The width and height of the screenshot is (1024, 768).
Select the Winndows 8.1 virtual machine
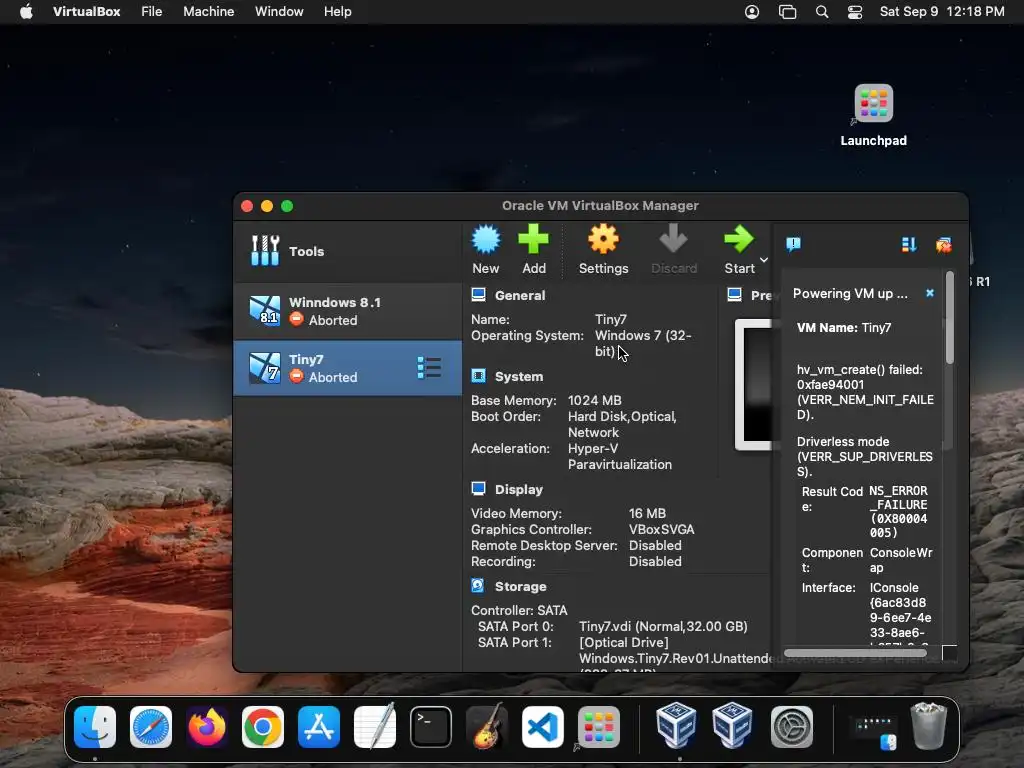347,311
